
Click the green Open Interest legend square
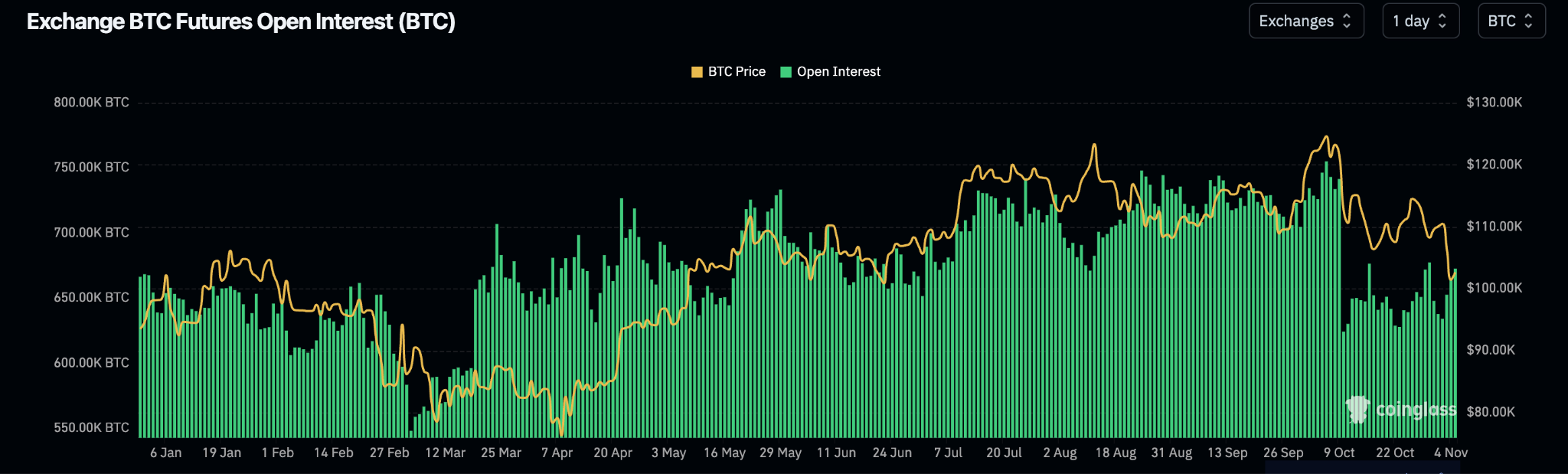click(786, 72)
